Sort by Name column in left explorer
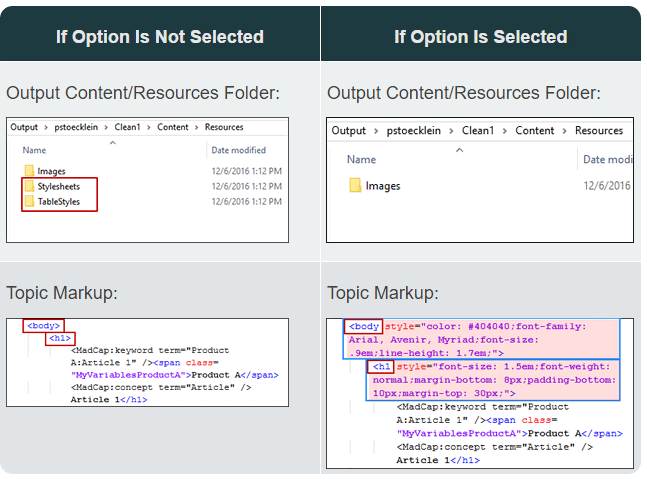 pos(34,150)
